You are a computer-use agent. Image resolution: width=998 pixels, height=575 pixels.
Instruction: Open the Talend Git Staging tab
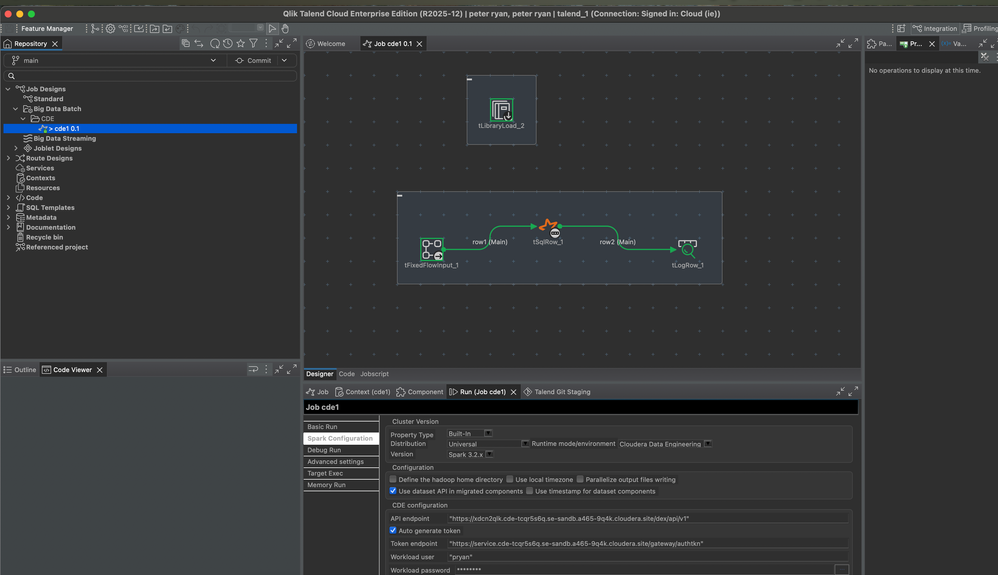click(557, 392)
